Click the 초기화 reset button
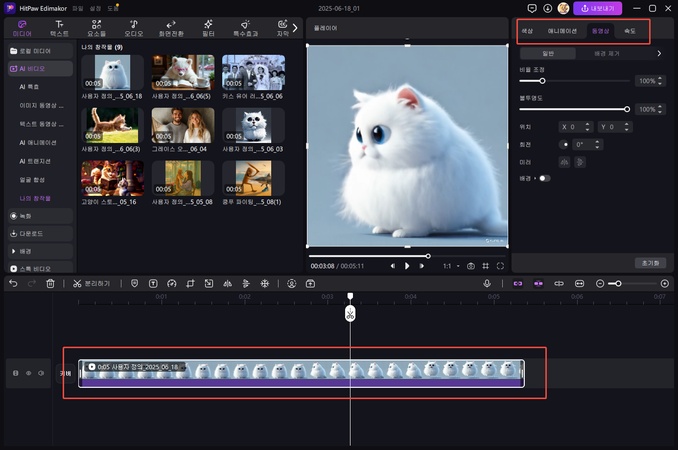This screenshot has height=450, width=678. [648, 263]
